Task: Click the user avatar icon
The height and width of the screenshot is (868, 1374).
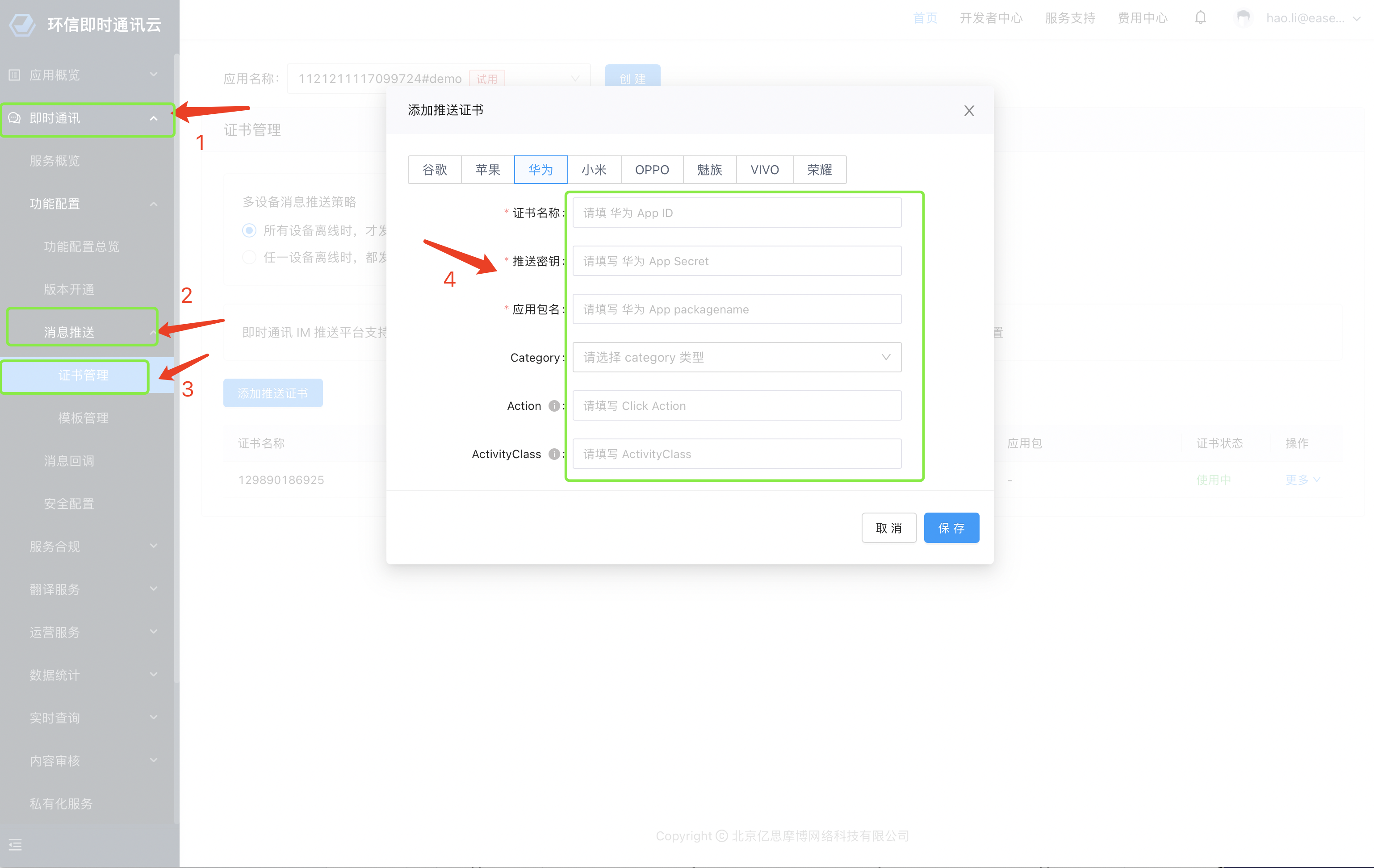Action: pos(1243,18)
